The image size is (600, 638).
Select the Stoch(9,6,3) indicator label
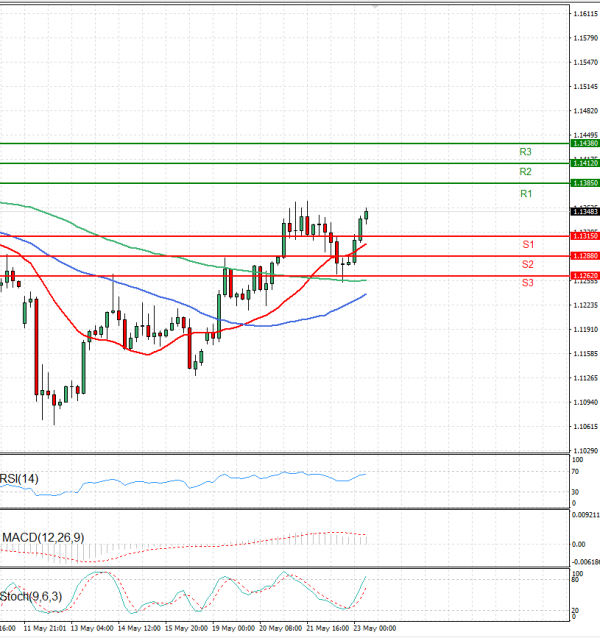point(31,597)
